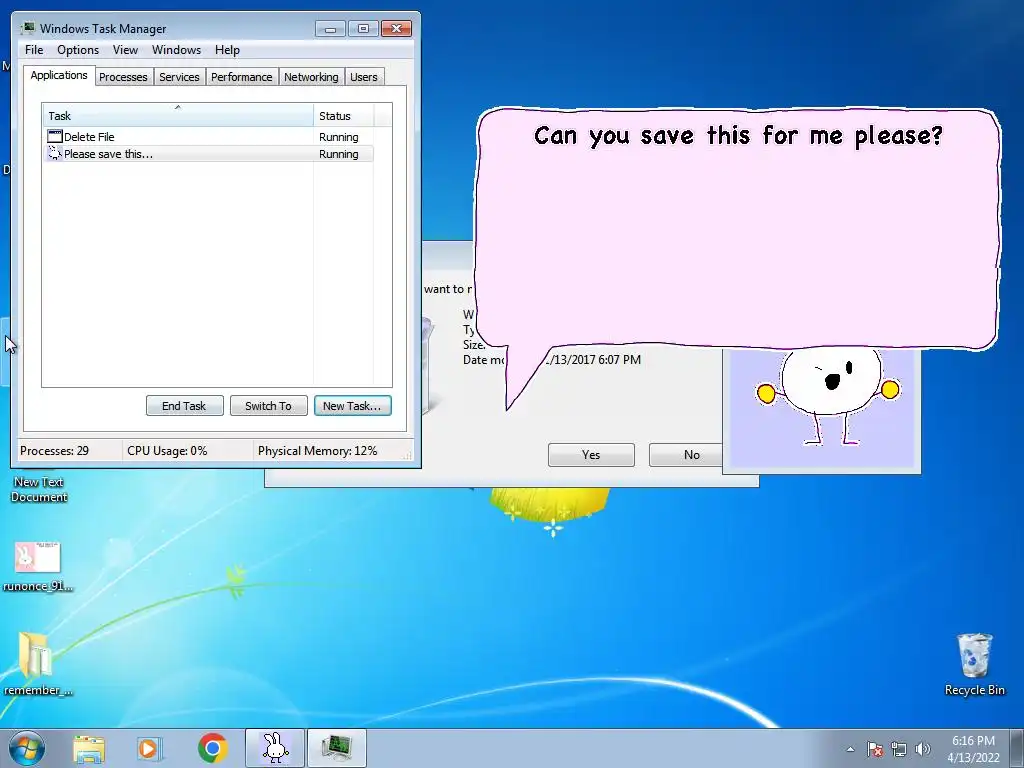Click the volume speaker tray icon
This screenshot has height=768, width=1024.
pos(923,749)
